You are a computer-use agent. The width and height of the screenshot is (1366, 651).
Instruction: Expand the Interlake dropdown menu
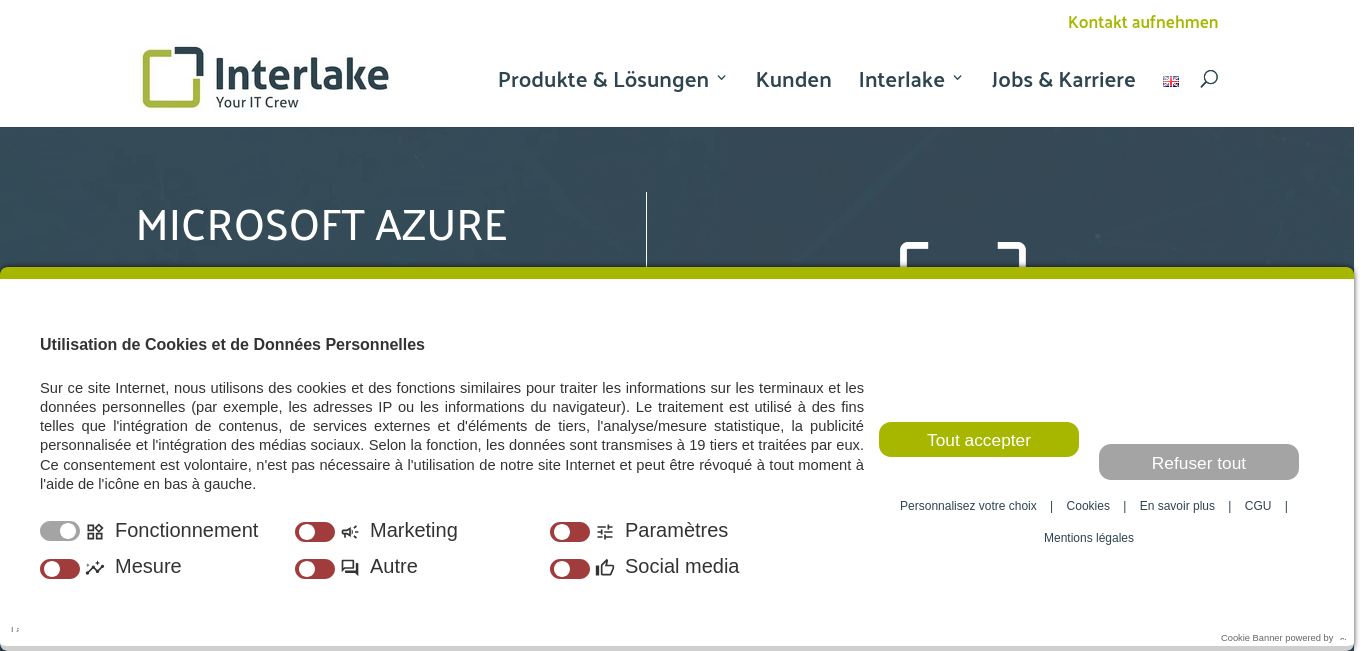coord(910,79)
